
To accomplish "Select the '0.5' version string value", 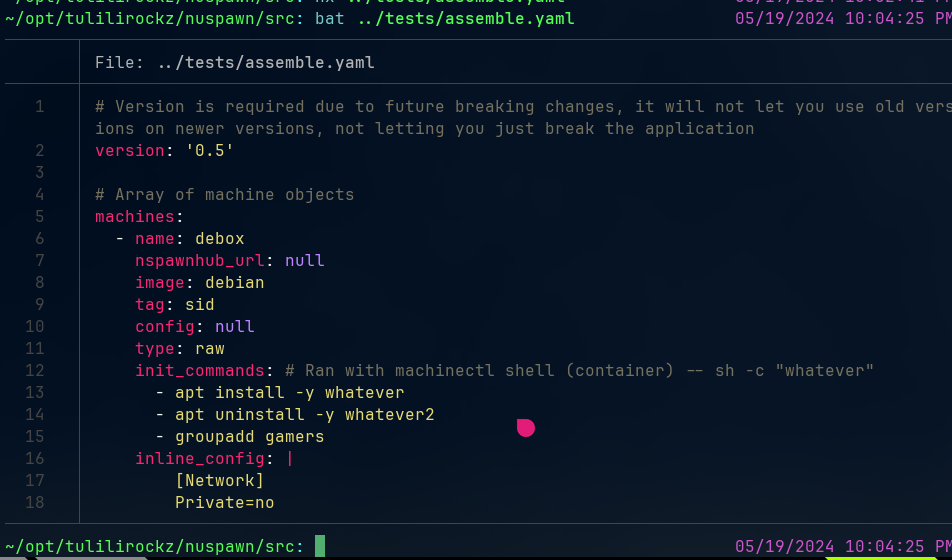I will click(x=209, y=151).
